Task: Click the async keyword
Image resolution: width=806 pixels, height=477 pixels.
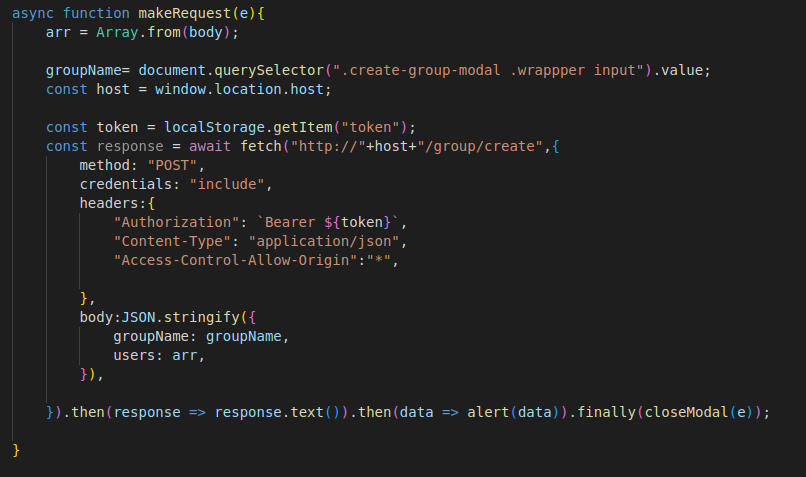Action: (x=33, y=15)
